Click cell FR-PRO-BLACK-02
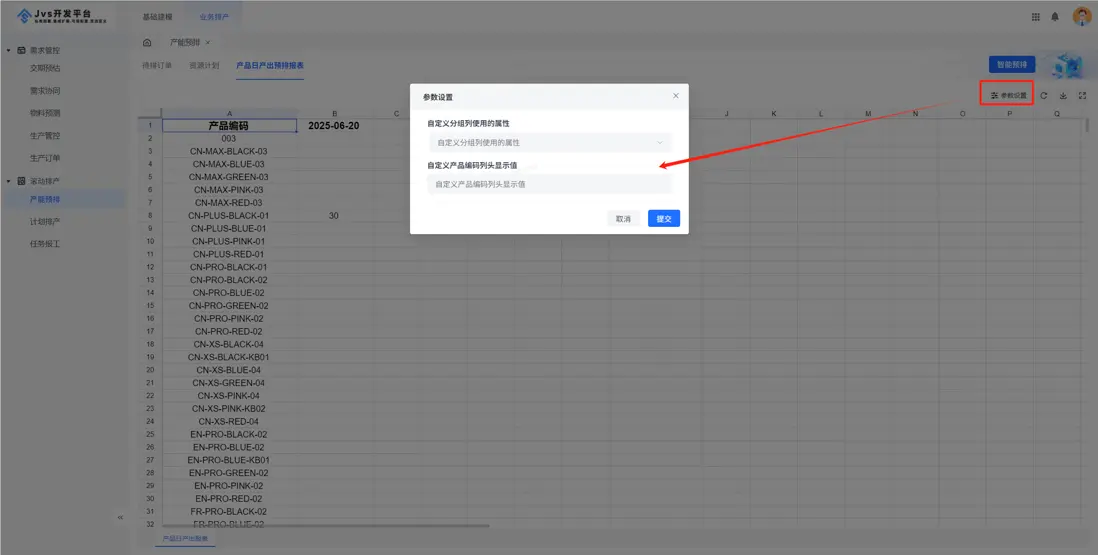Image resolution: width=1098 pixels, height=555 pixels. tap(229, 512)
